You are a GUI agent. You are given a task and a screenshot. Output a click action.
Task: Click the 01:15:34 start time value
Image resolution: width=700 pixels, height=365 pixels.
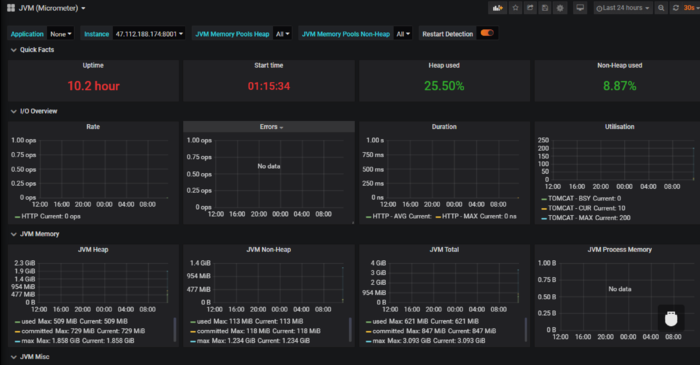pyautogui.click(x=269, y=86)
